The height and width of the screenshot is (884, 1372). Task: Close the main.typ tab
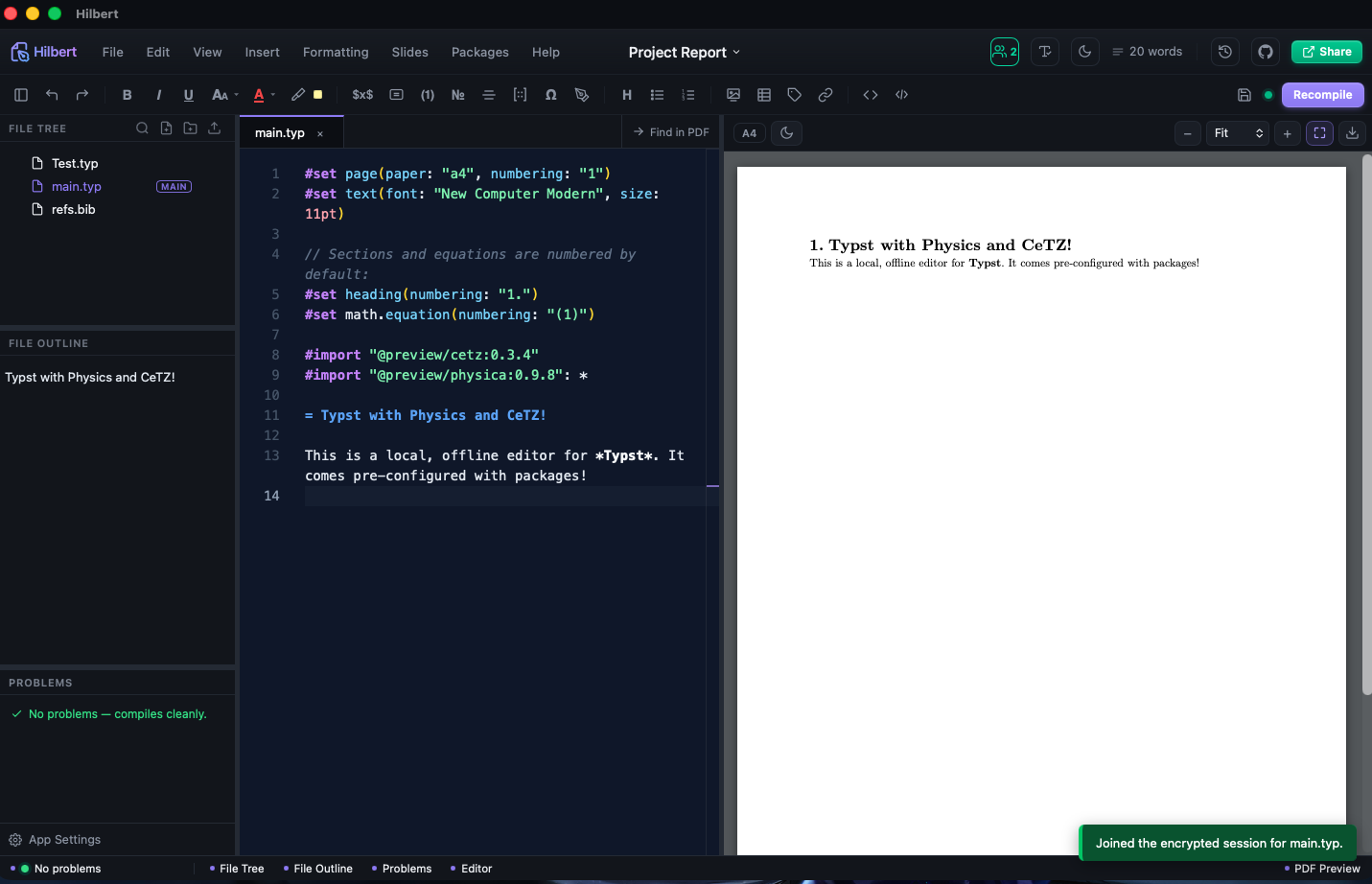(x=320, y=134)
